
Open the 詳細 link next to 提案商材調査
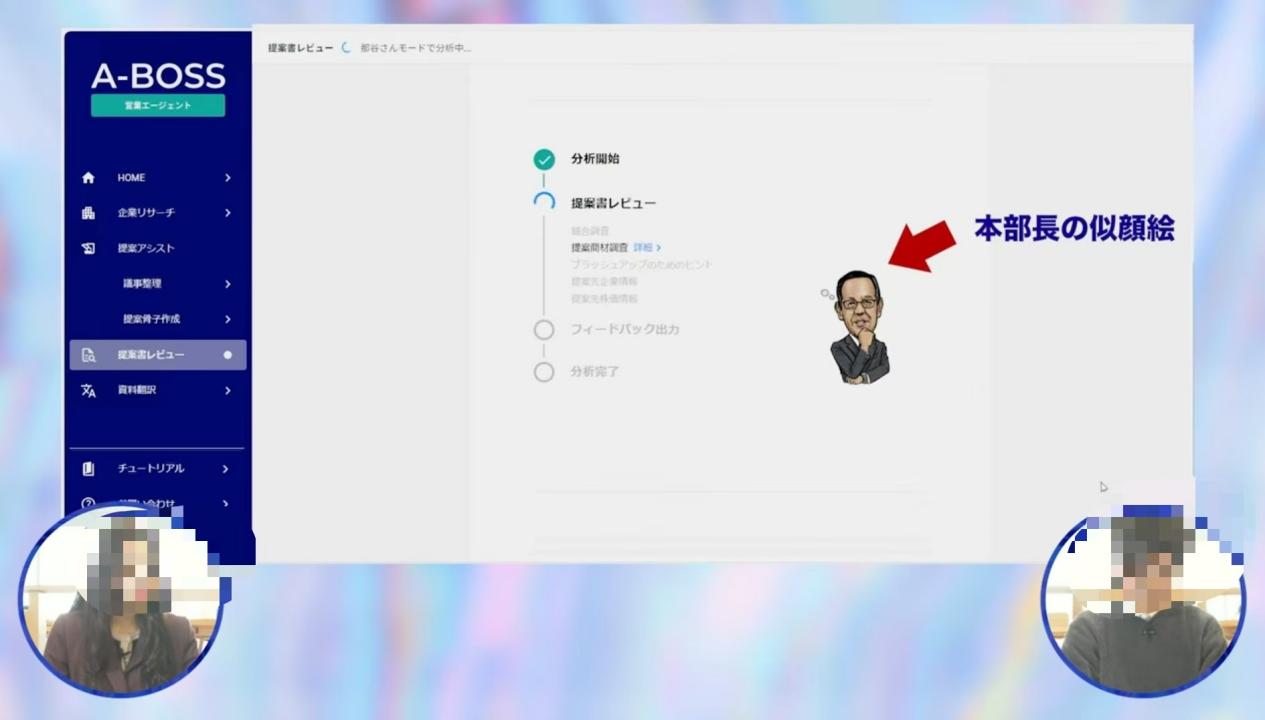coord(646,247)
